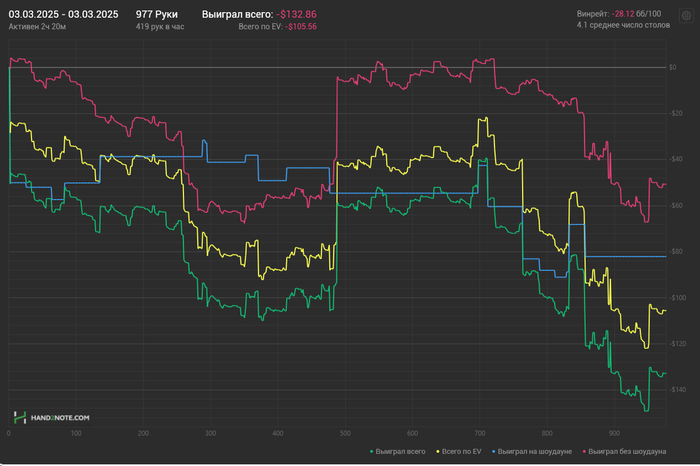700x466 pixels.
Task: Click the 200 label on the horizontal axis
Action: tap(143, 433)
